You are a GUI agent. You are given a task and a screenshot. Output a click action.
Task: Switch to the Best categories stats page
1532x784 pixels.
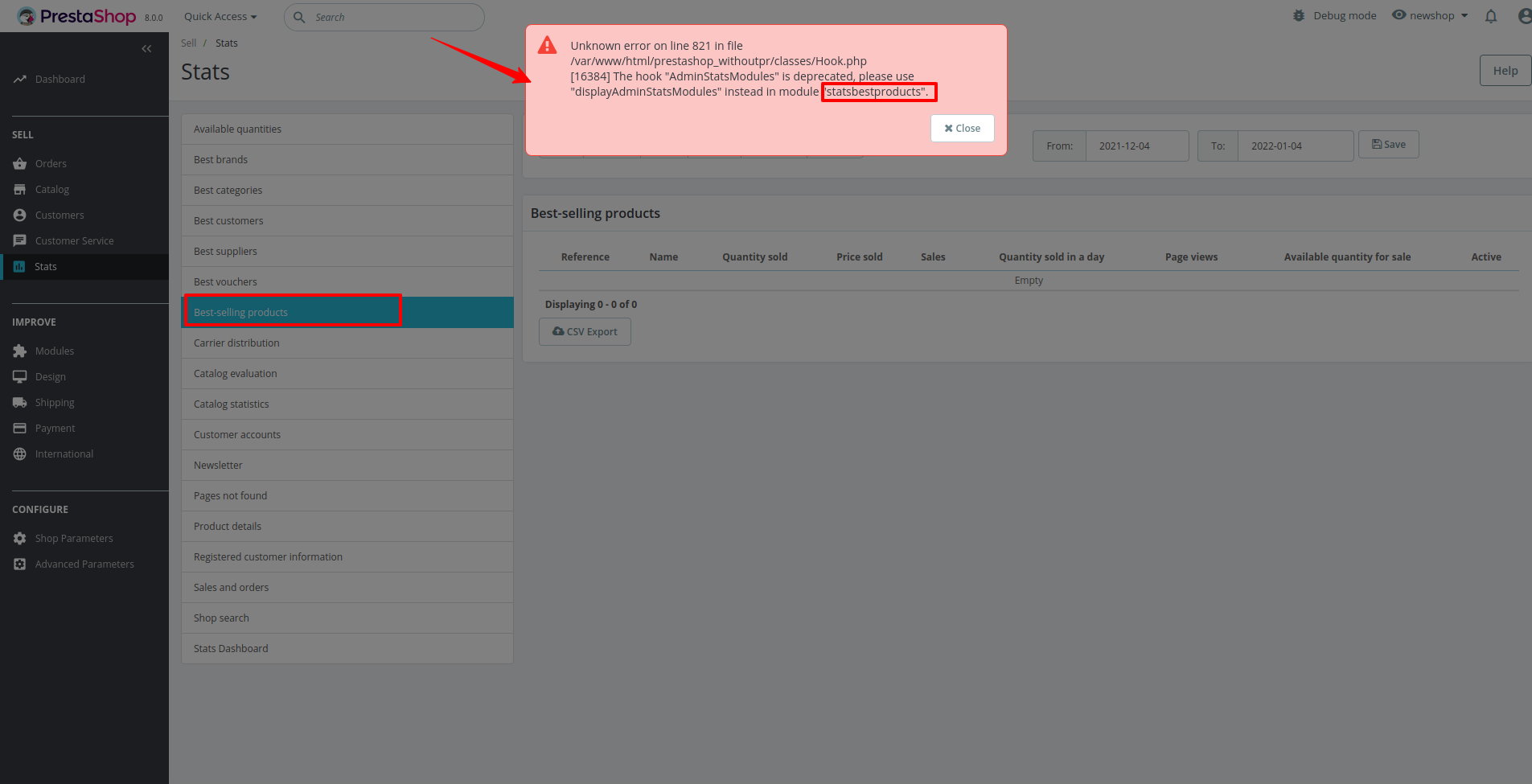[x=228, y=190]
